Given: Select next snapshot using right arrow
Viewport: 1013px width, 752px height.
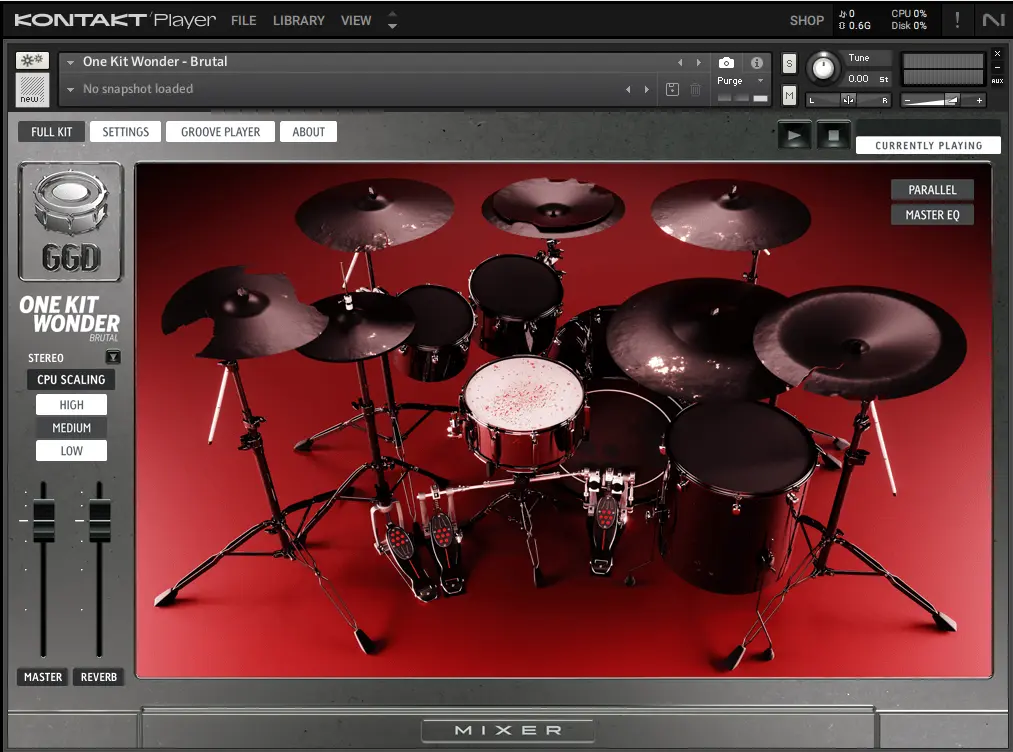Looking at the screenshot, I should [647, 90].
